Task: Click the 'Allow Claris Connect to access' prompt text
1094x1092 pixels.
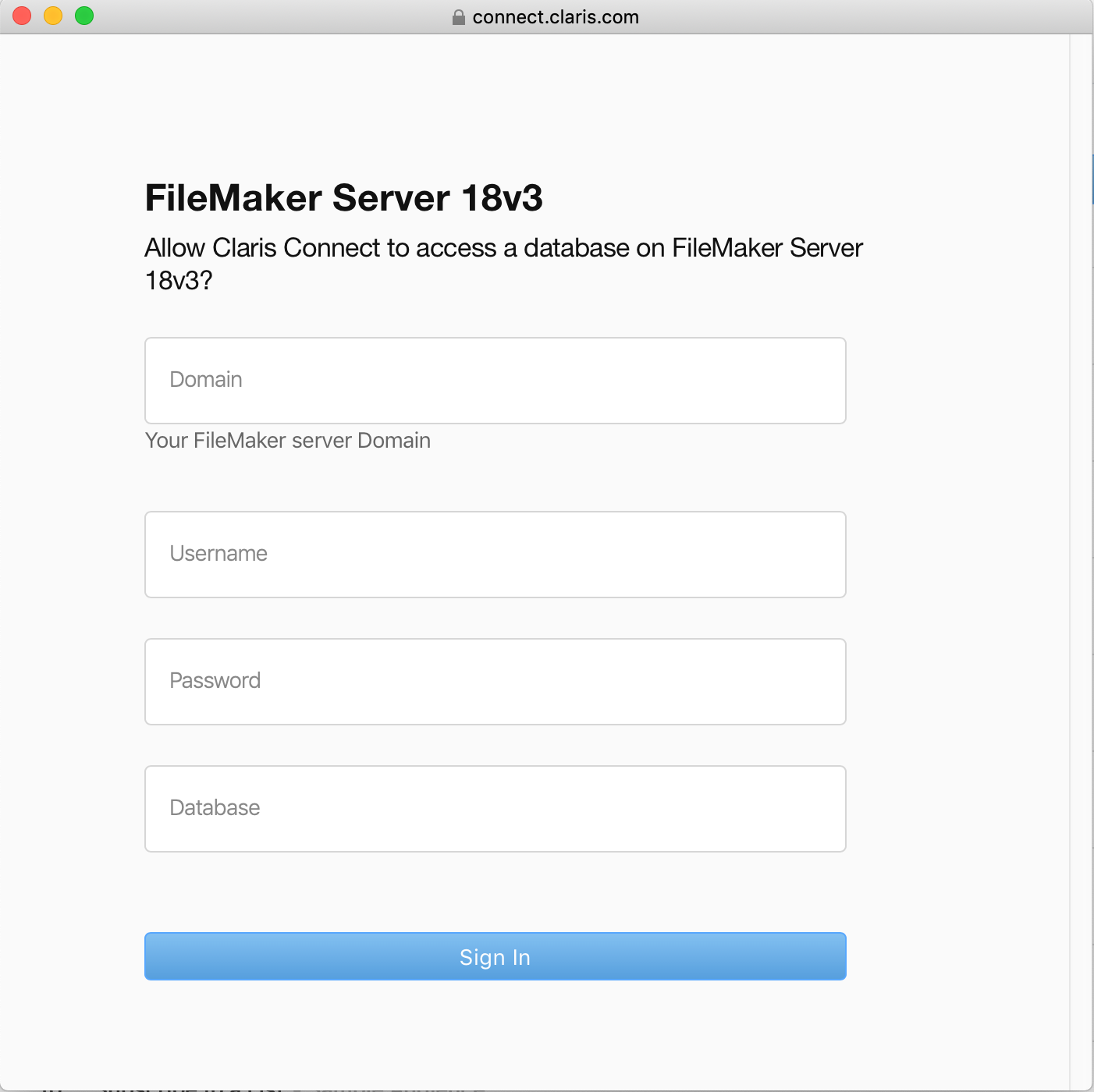Action: [504, 264]
